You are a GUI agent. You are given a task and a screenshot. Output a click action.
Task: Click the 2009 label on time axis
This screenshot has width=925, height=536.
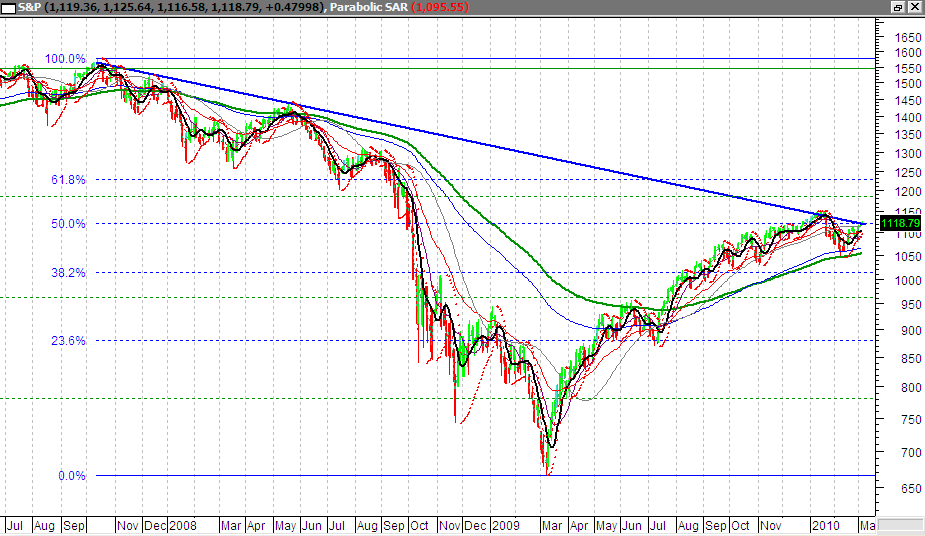coord(506,525)
